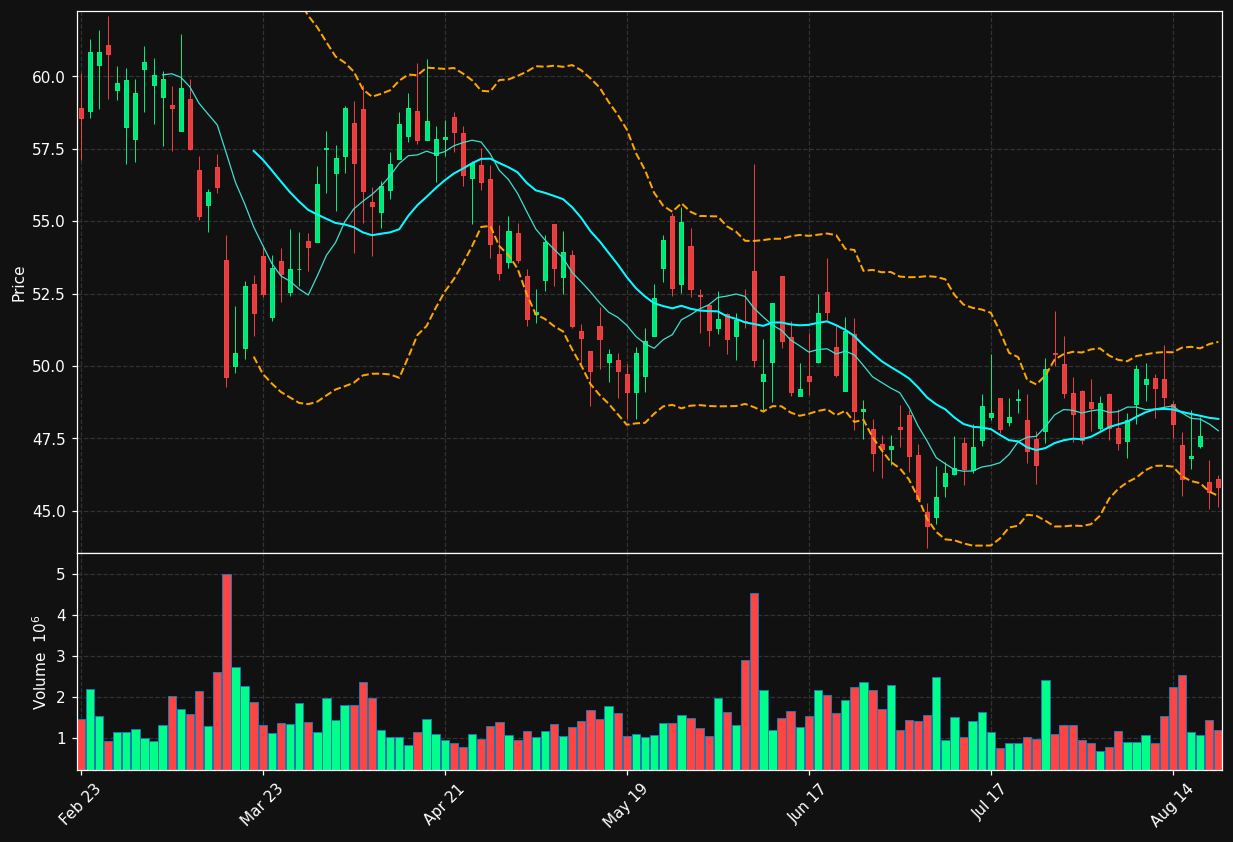This screenshot has height=842, width=1233.
Task: Click the volume axis tick labeled 1
Action: click(60, 739)
